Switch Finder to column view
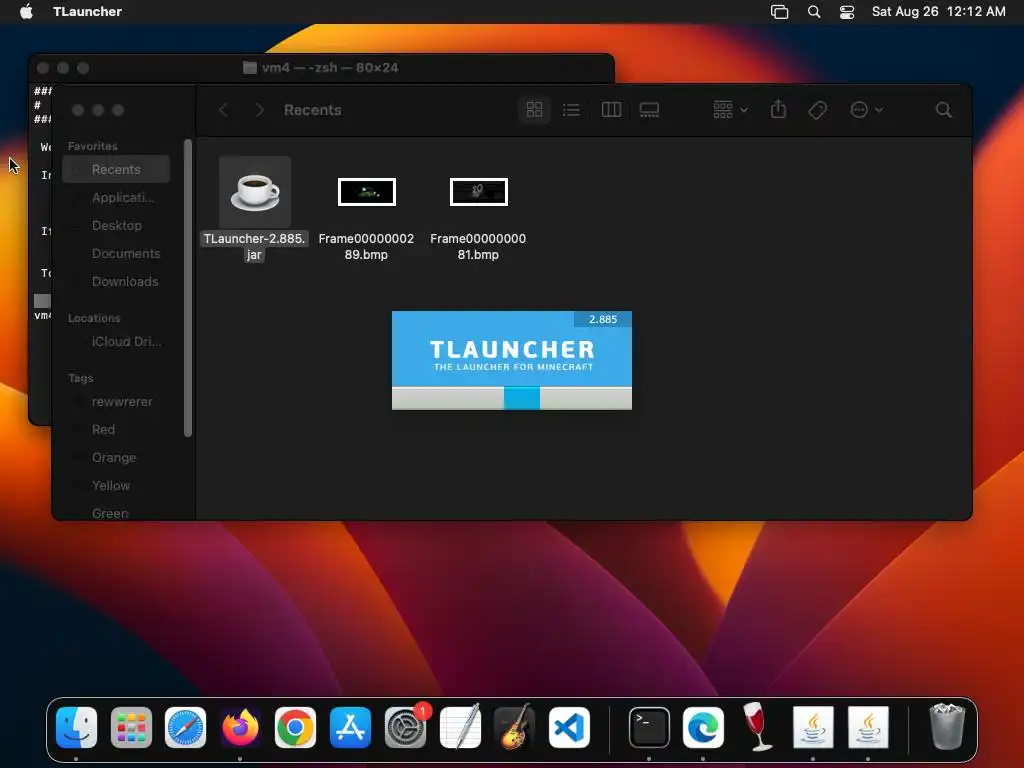This screenshot has height=768, width=1024. click(611, 110)
